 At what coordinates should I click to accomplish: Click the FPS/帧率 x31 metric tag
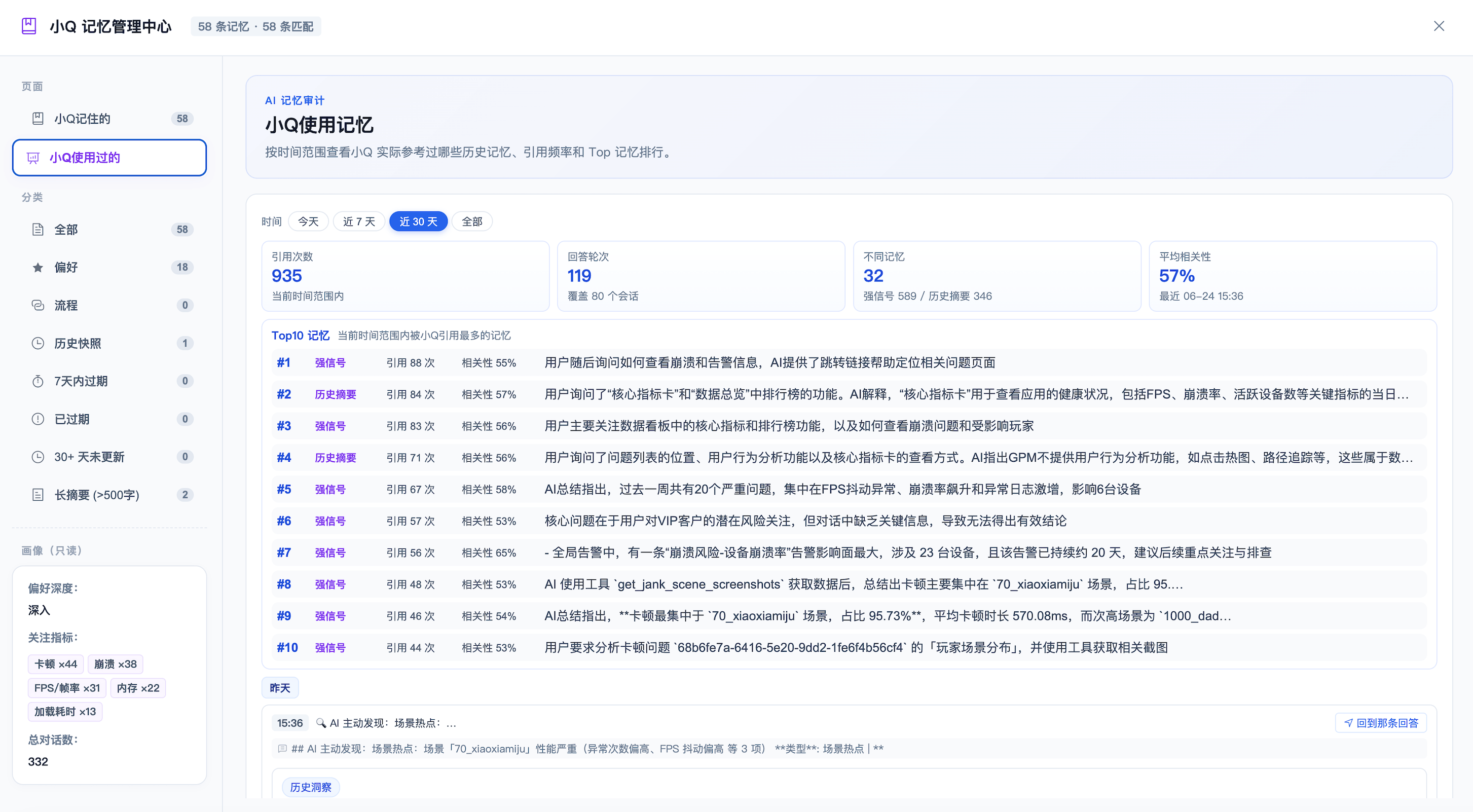67,688
